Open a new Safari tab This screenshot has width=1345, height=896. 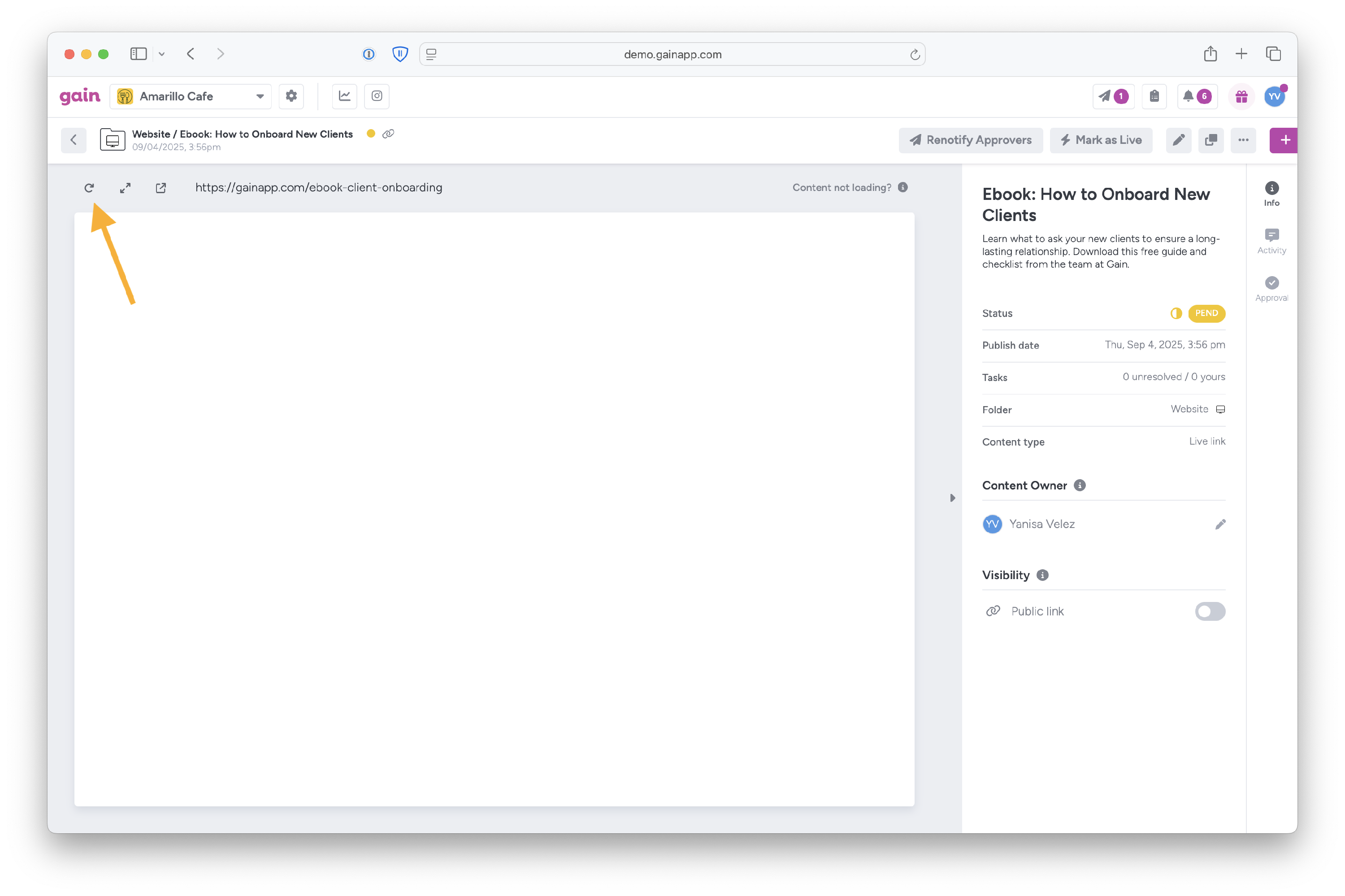pyautogui.click(x=1241, y=54)
